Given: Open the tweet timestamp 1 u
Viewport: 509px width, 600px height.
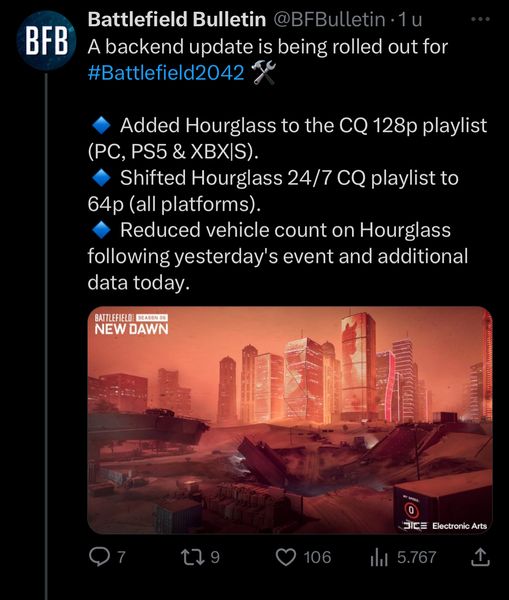Looking at the screenshot, I should 411,19.
